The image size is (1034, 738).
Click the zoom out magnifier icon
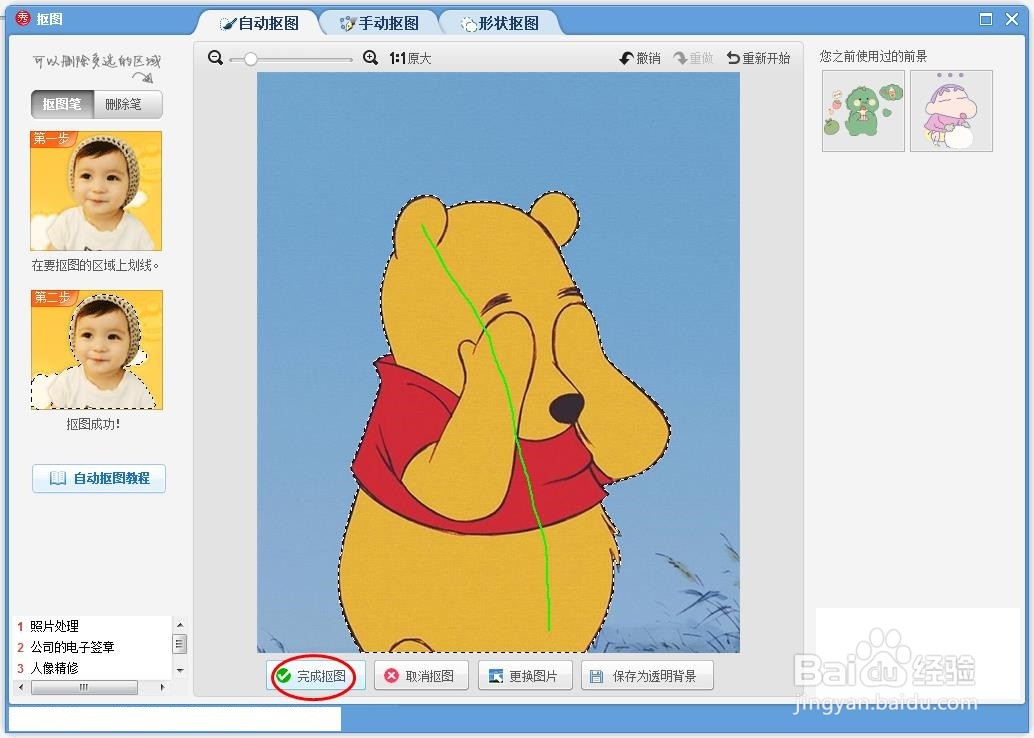pyautogui.click(x=215, y=58)
